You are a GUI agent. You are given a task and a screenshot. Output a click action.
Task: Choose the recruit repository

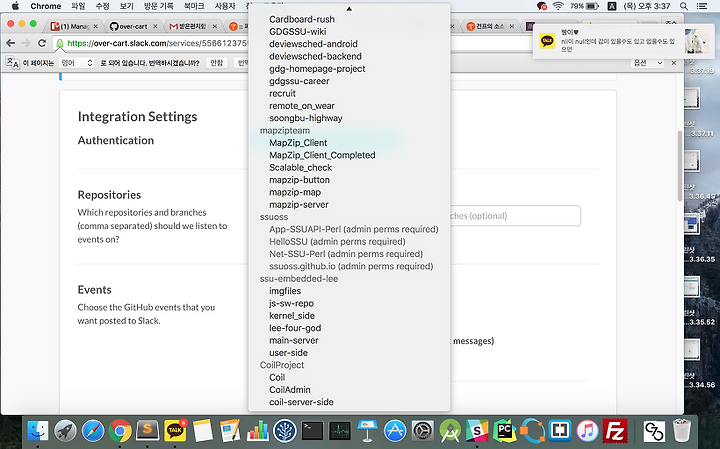[282, 94]
